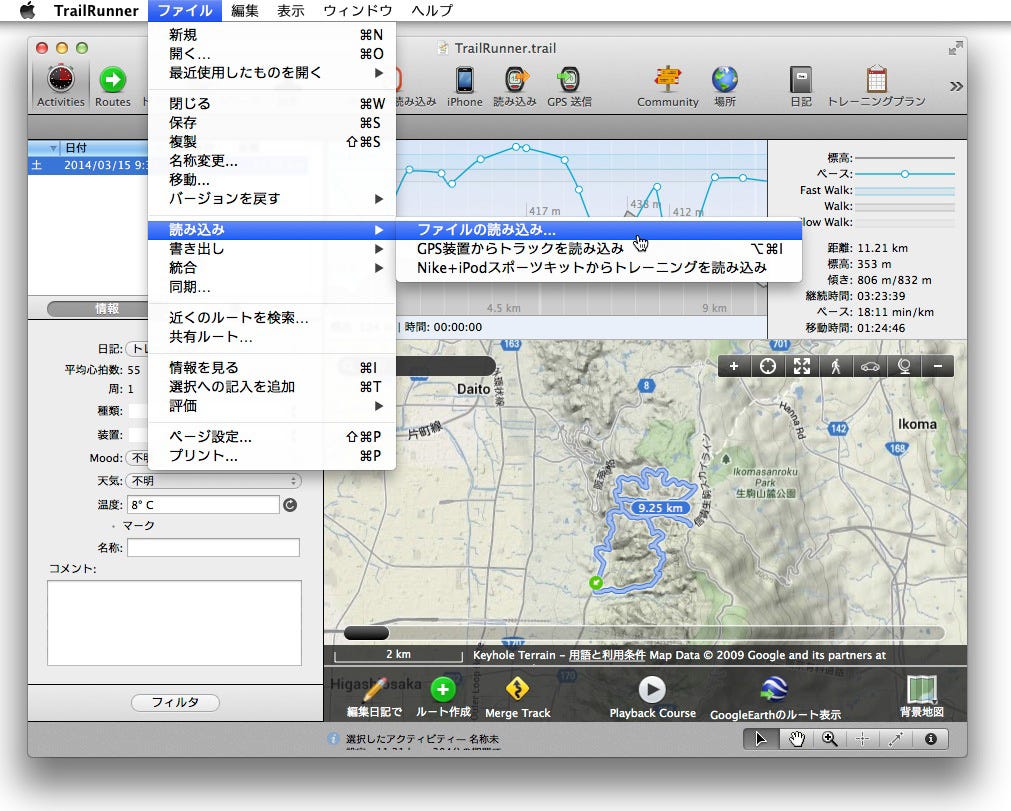Viewport: 1011px width, 811px height.
Task: Open the Apple menu
Action: [27, 10]
